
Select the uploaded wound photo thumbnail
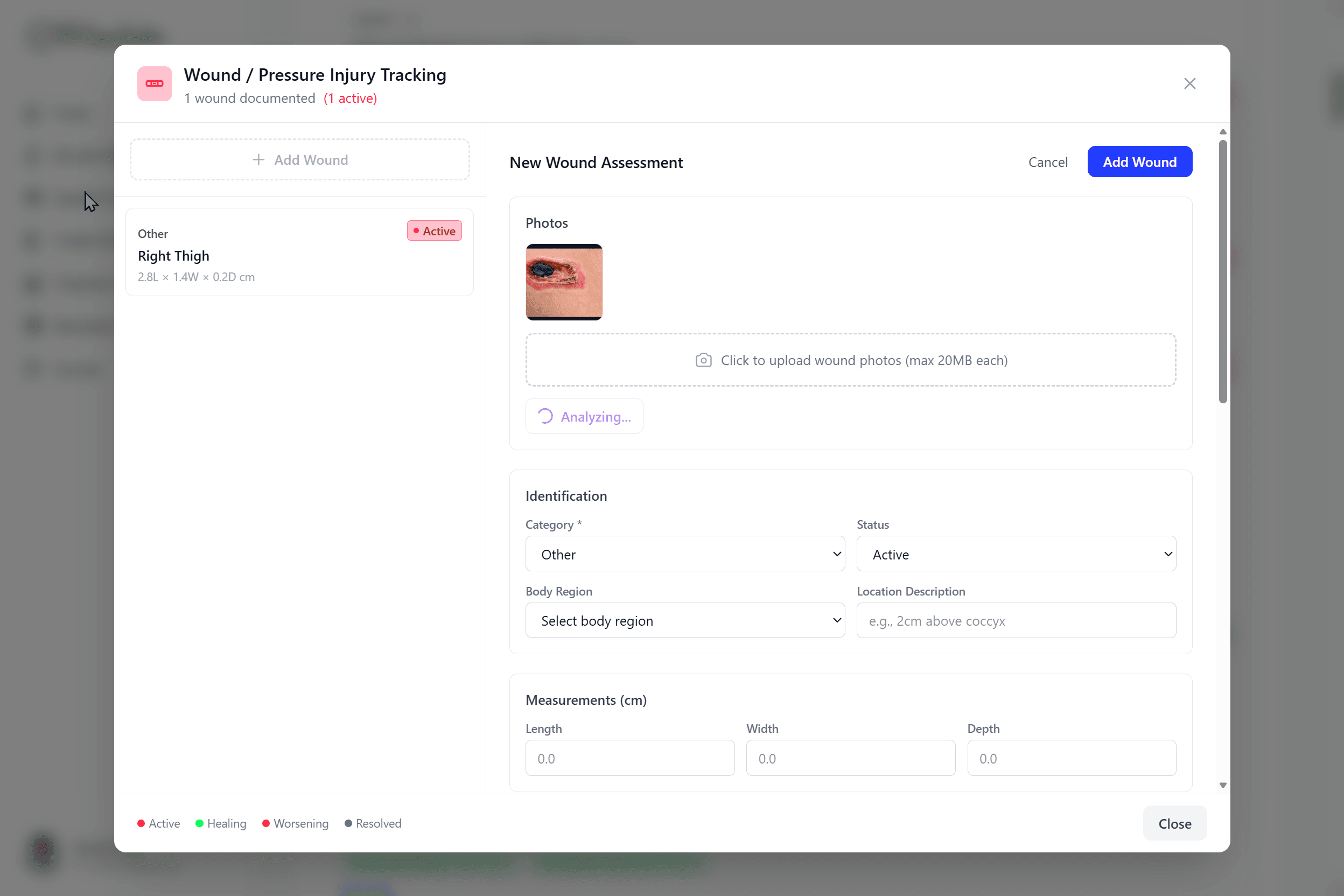pos(564,282)
